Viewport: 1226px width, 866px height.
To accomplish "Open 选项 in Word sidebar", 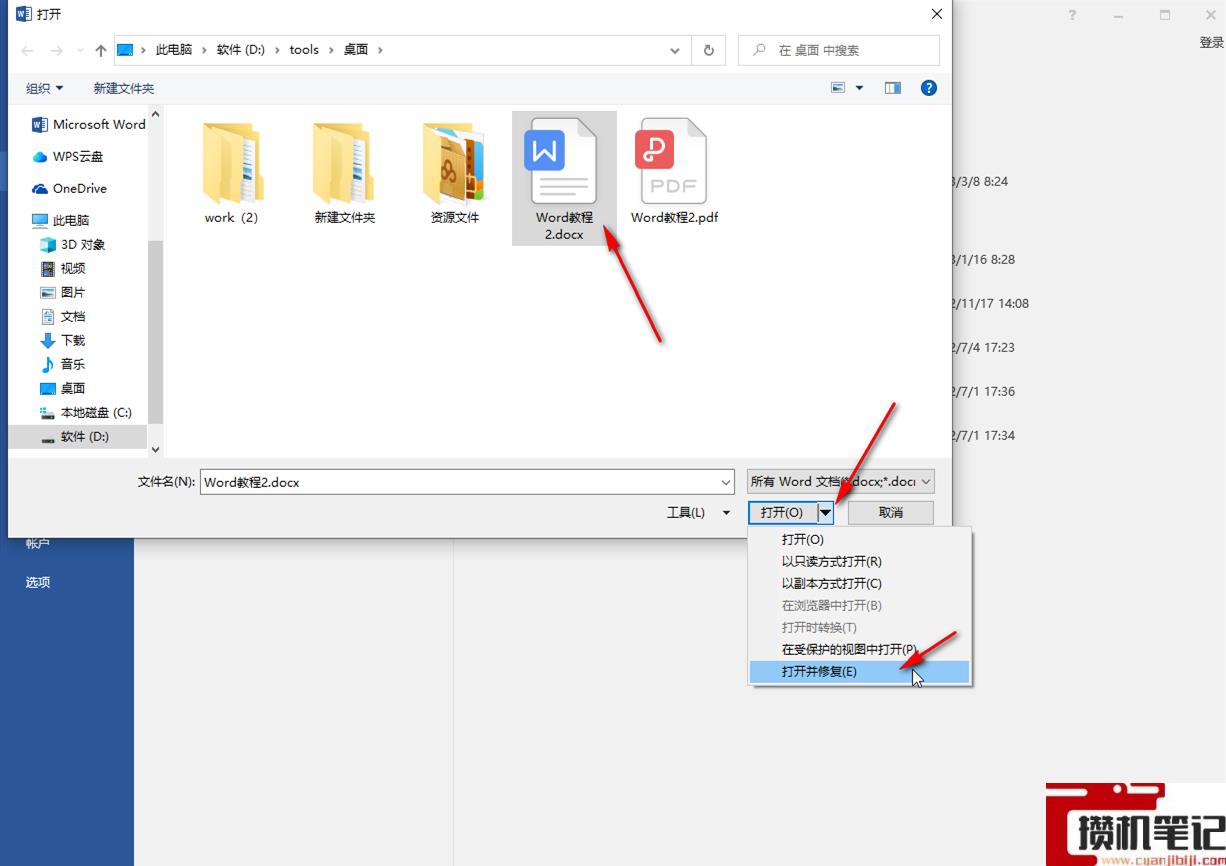I will [38, 582].
